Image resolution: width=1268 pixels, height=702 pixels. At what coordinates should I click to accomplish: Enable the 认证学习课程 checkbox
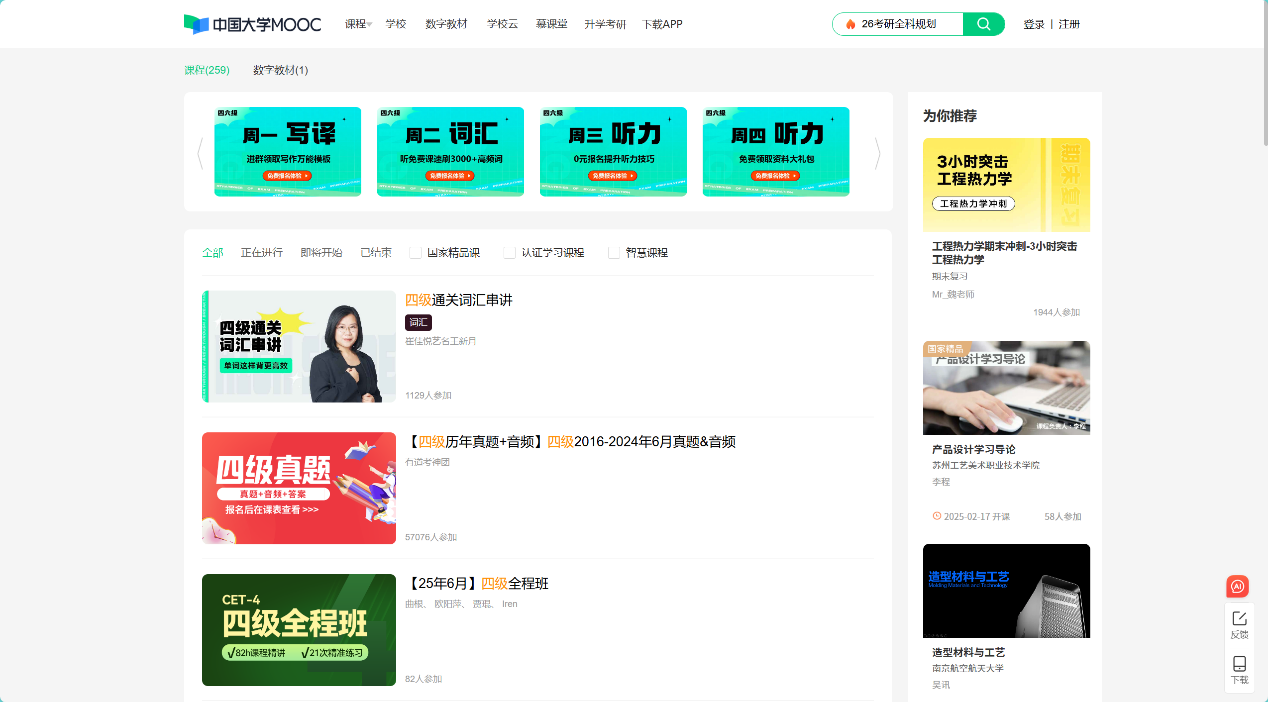510,253
